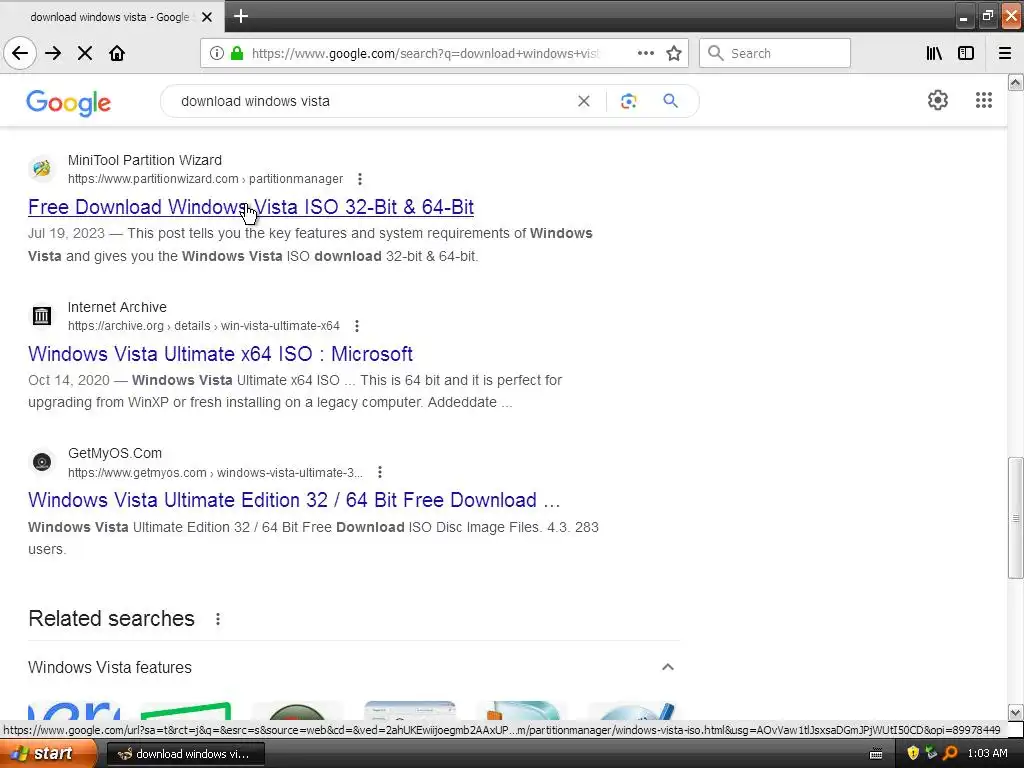The height and width of the screenshot is (768, 1024).
Task: Toggle the Firefox sidebar
Action: click(x=966, y=53)
